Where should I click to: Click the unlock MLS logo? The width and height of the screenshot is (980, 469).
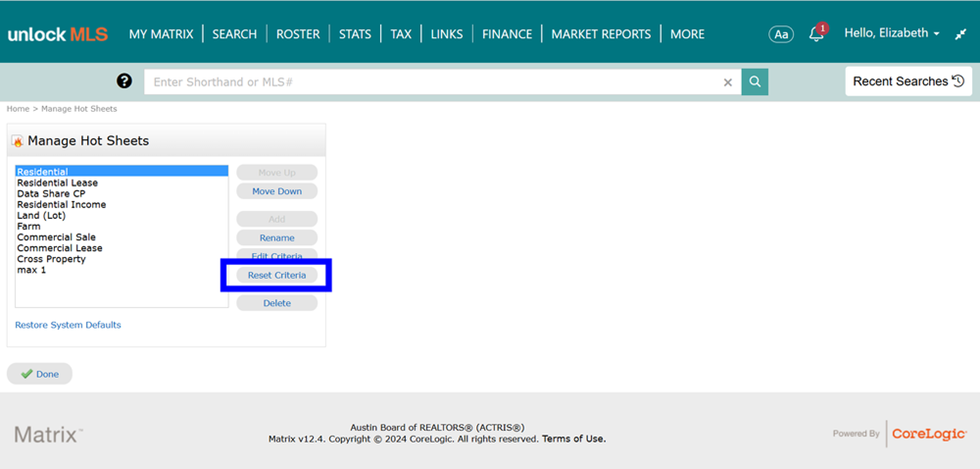coord(58,34)
